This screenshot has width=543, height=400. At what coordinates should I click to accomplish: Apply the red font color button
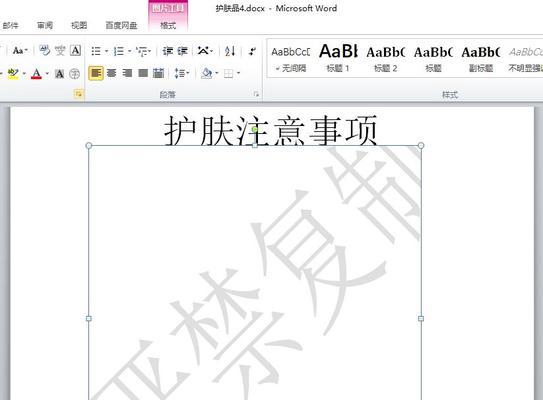[x=36, y=73]
